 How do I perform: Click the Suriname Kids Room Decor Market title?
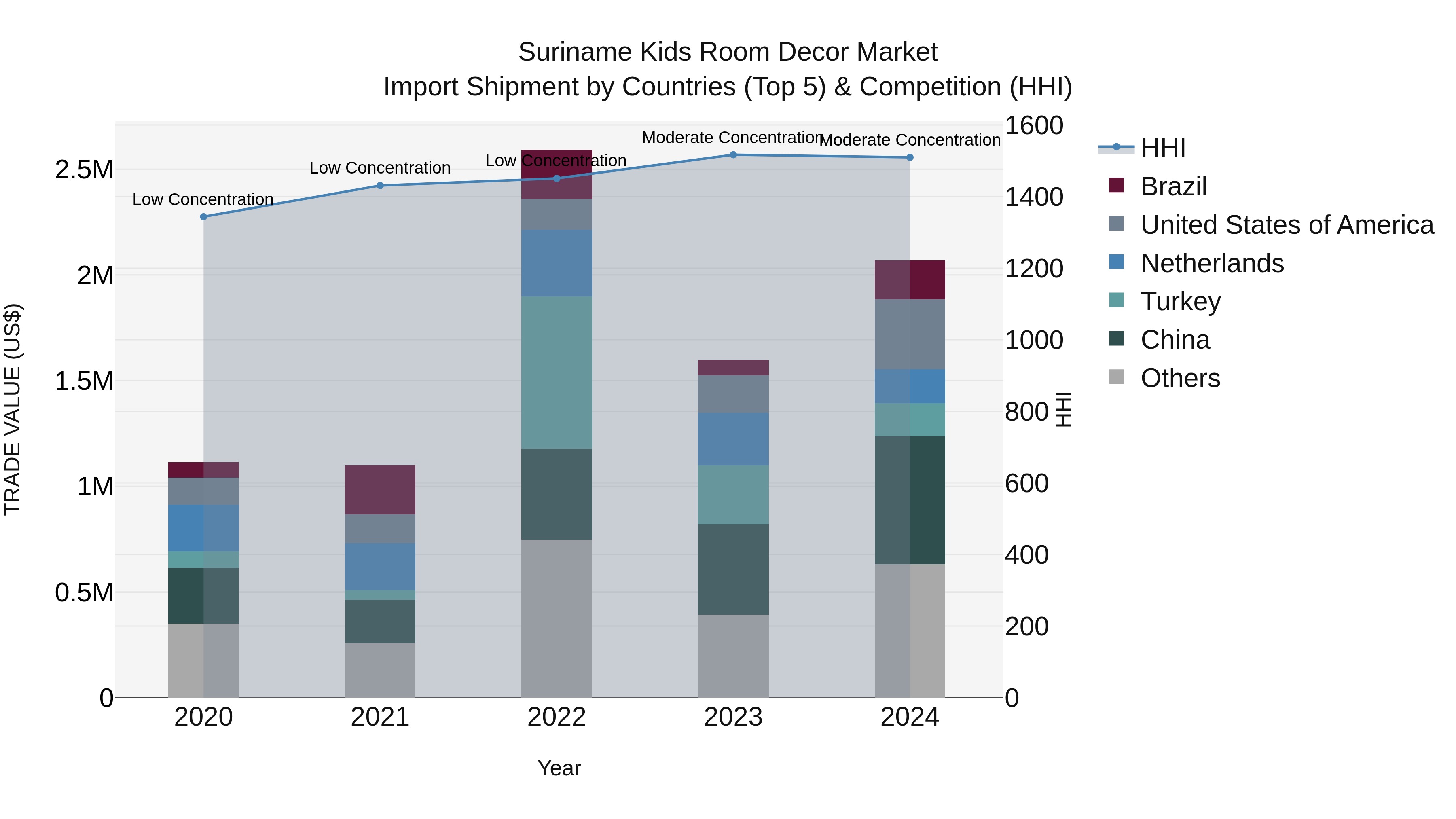click(728, 52)
